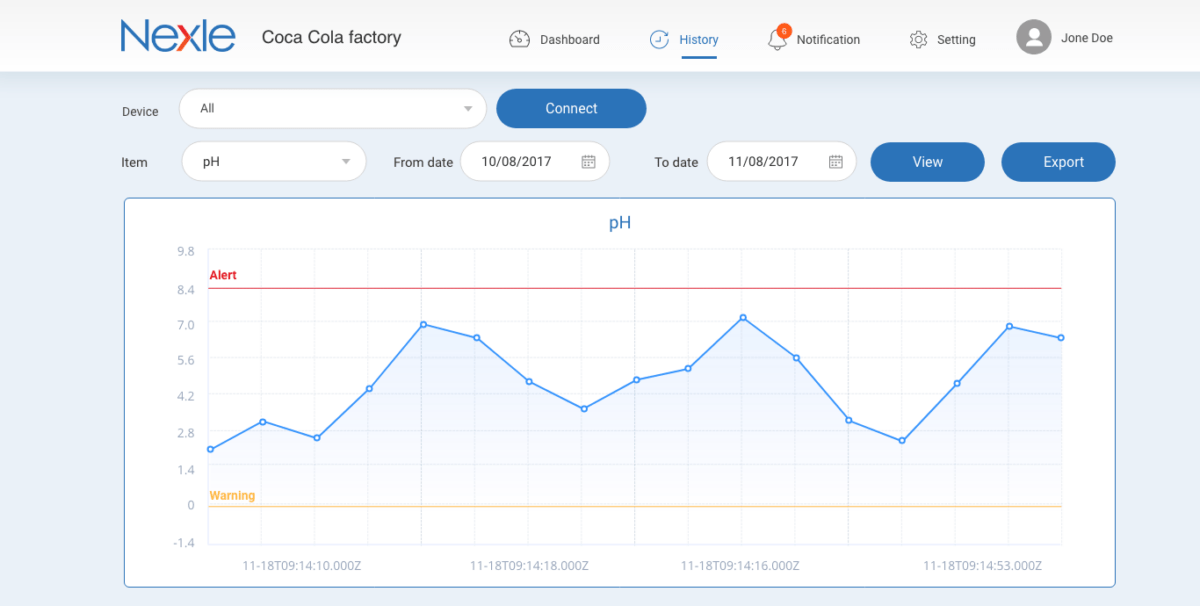Open the To date calendar icon
This screenshot has height=606, width=1200.
coord(836,162)
